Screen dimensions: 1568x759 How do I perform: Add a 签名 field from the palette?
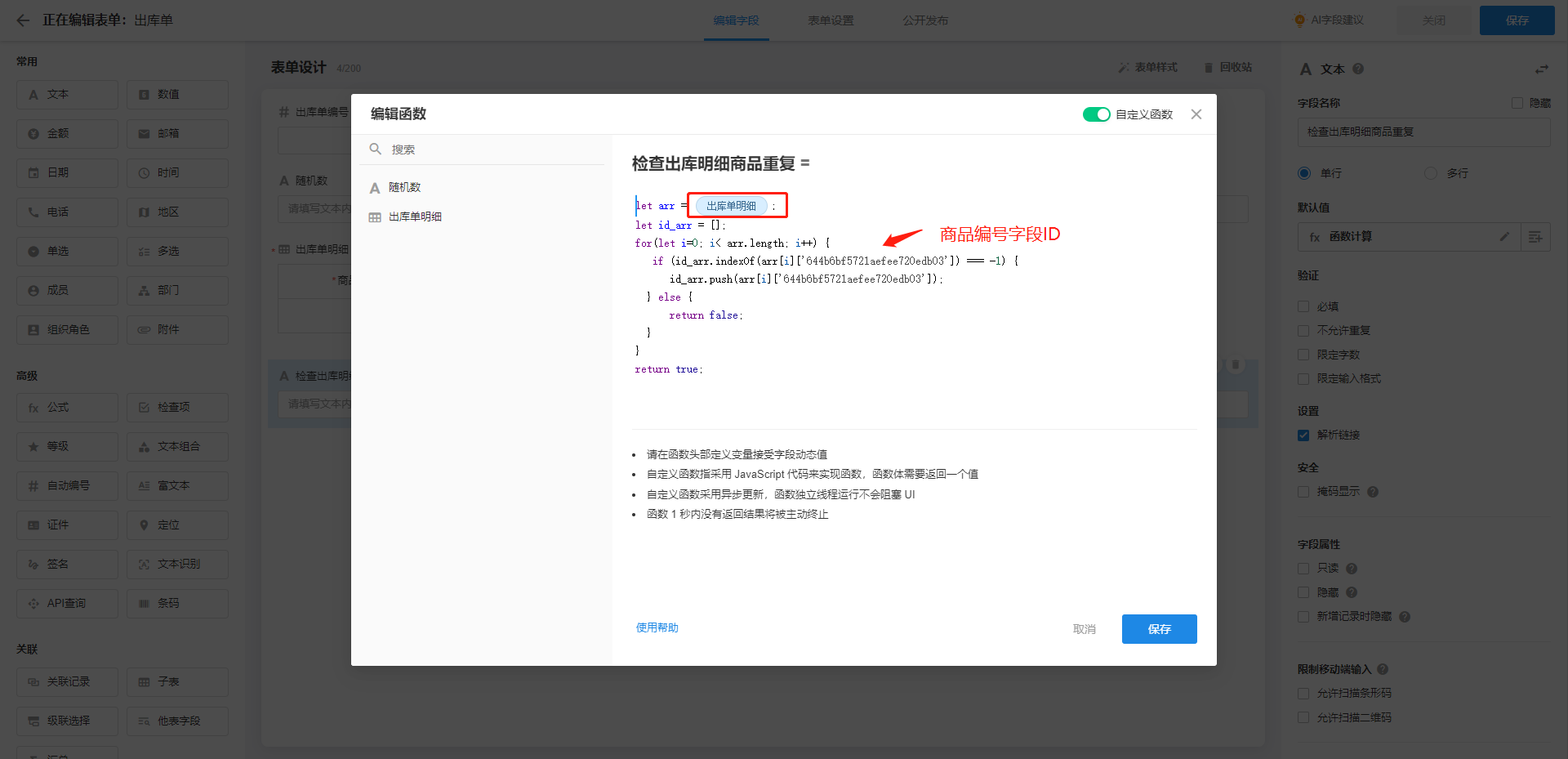pos(68,565)
